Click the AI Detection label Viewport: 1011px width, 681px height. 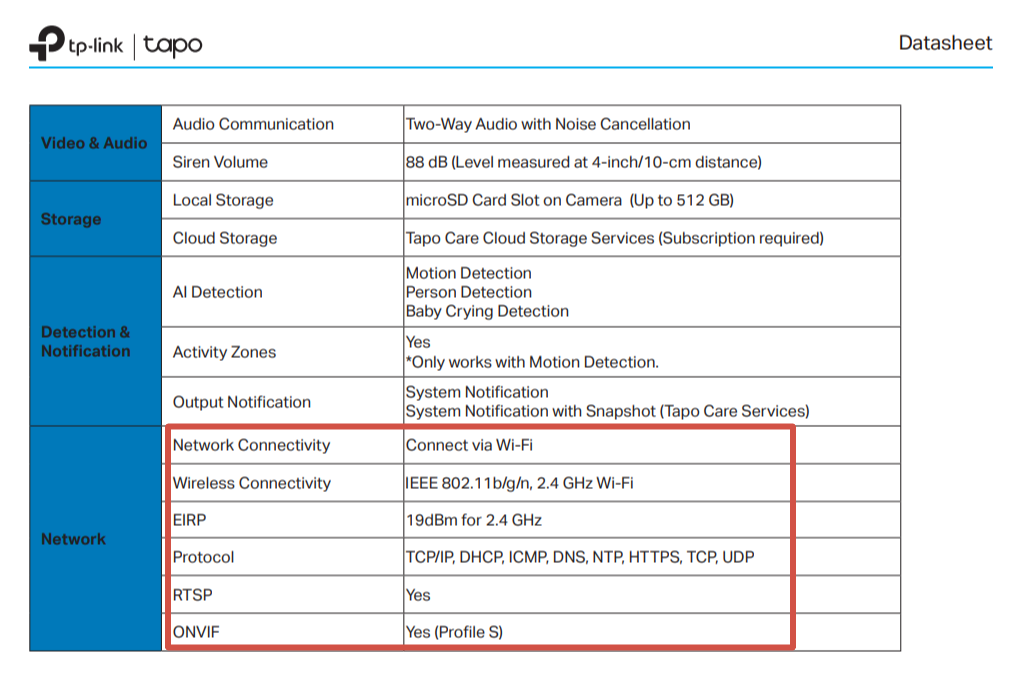[x=218, y=292]
